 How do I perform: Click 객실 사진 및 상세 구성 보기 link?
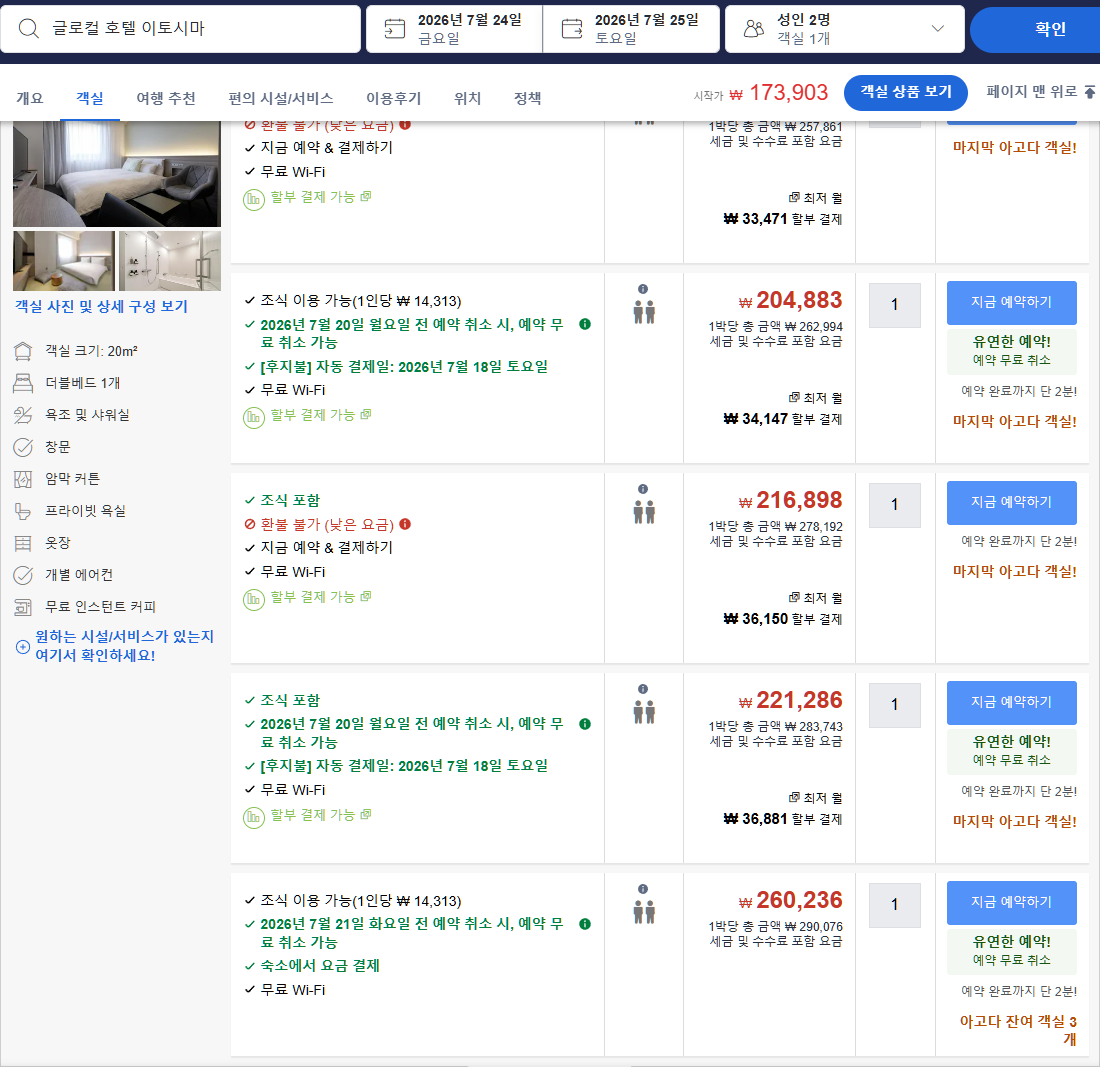coord(102,307)
